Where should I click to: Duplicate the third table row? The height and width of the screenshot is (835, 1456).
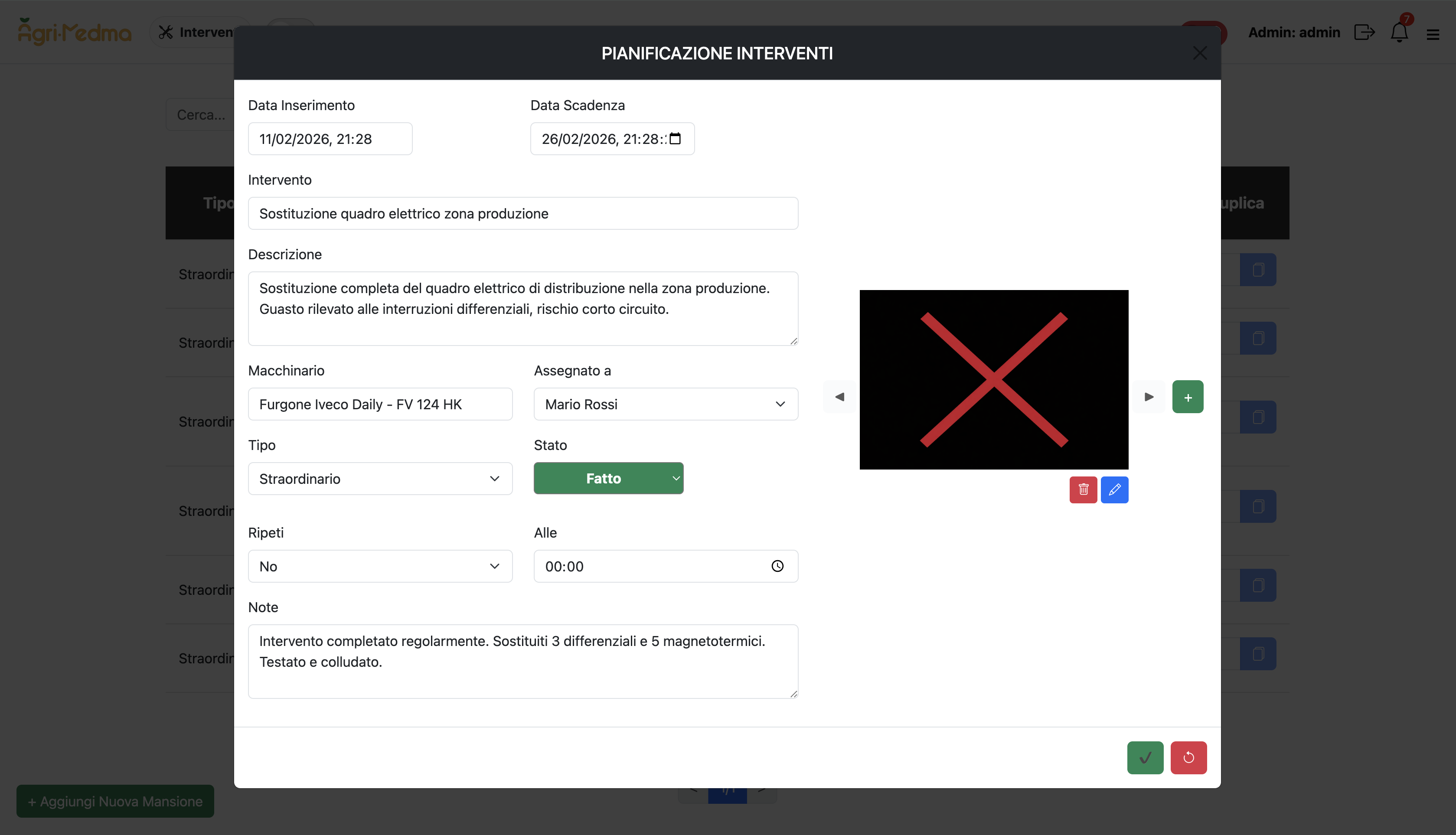tap(1258, 417)
